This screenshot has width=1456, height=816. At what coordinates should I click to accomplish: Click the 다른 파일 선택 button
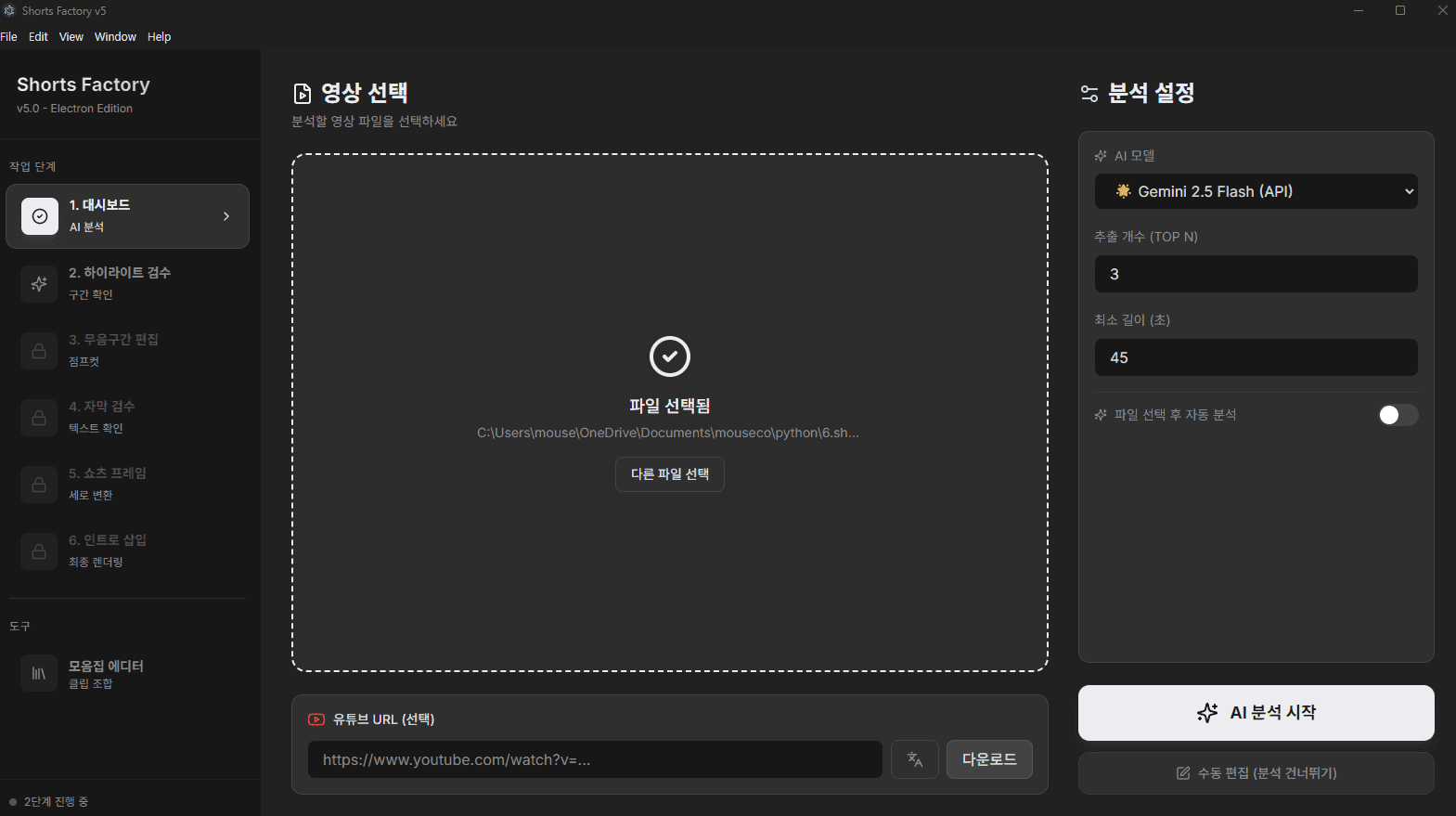(669, 474)
